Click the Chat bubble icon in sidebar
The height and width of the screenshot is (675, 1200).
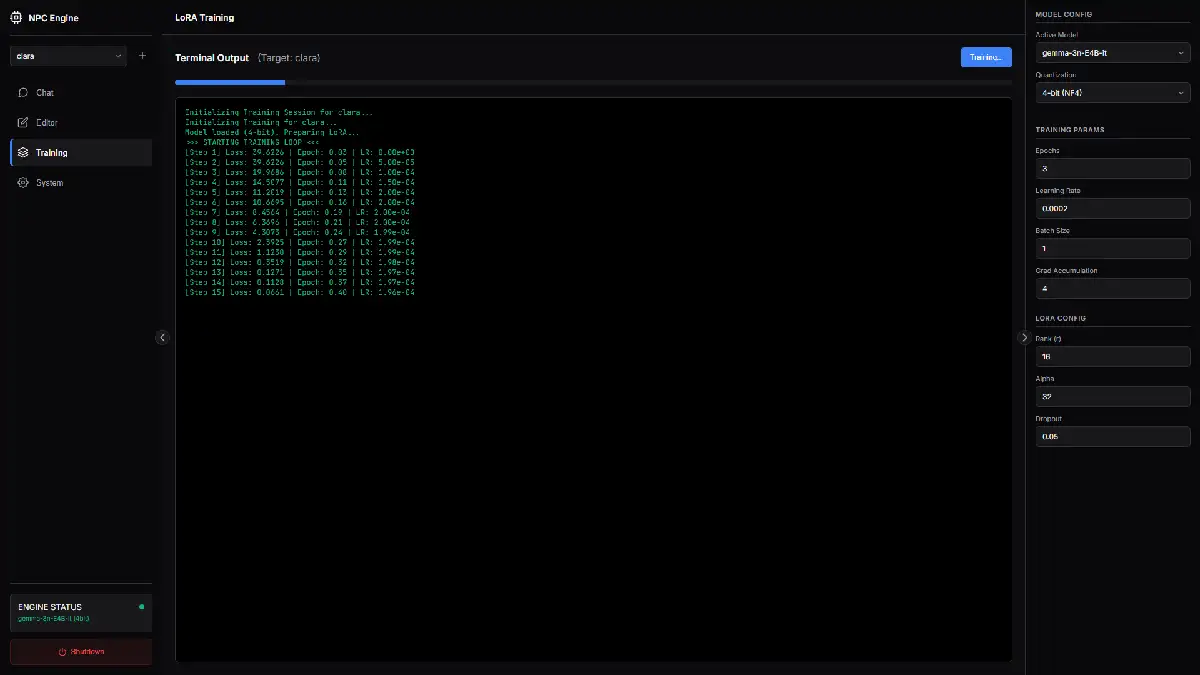coord(23,93)
